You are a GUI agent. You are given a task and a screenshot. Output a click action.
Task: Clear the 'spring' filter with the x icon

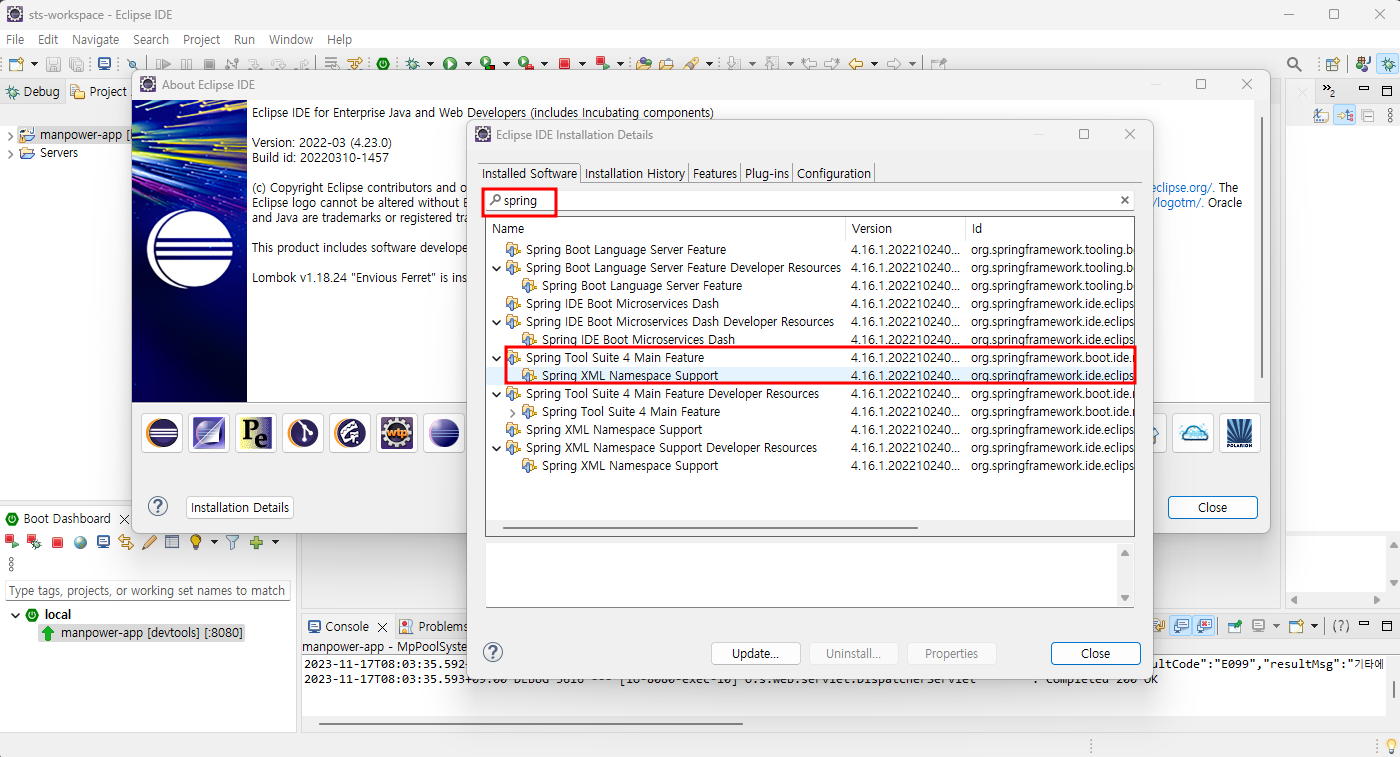1124,201
